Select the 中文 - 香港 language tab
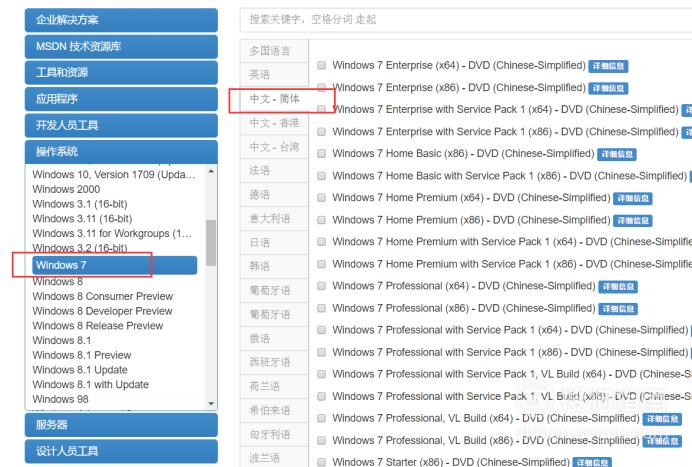Viewport: 692px width, 467px height. [x=274, y=123]
